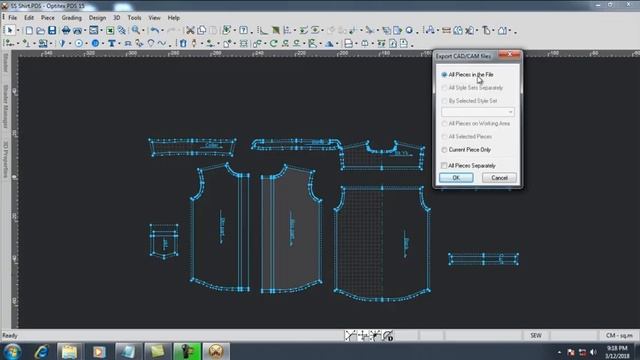Click the green Excel export icon
Screen dimensions: 640x360
(110, 30)
